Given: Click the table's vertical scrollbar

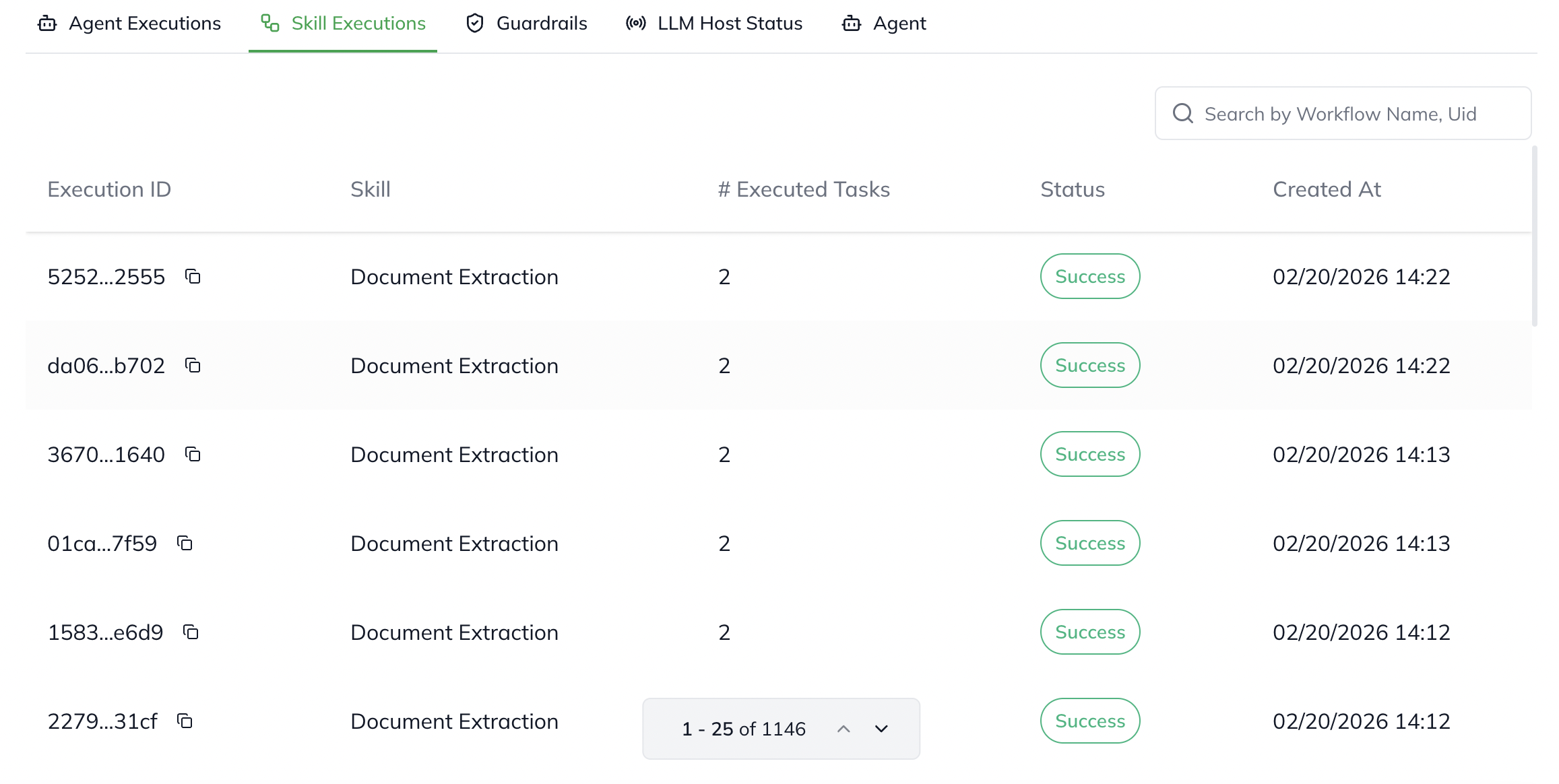Looking at the screenshot, I should [1534, 236].
